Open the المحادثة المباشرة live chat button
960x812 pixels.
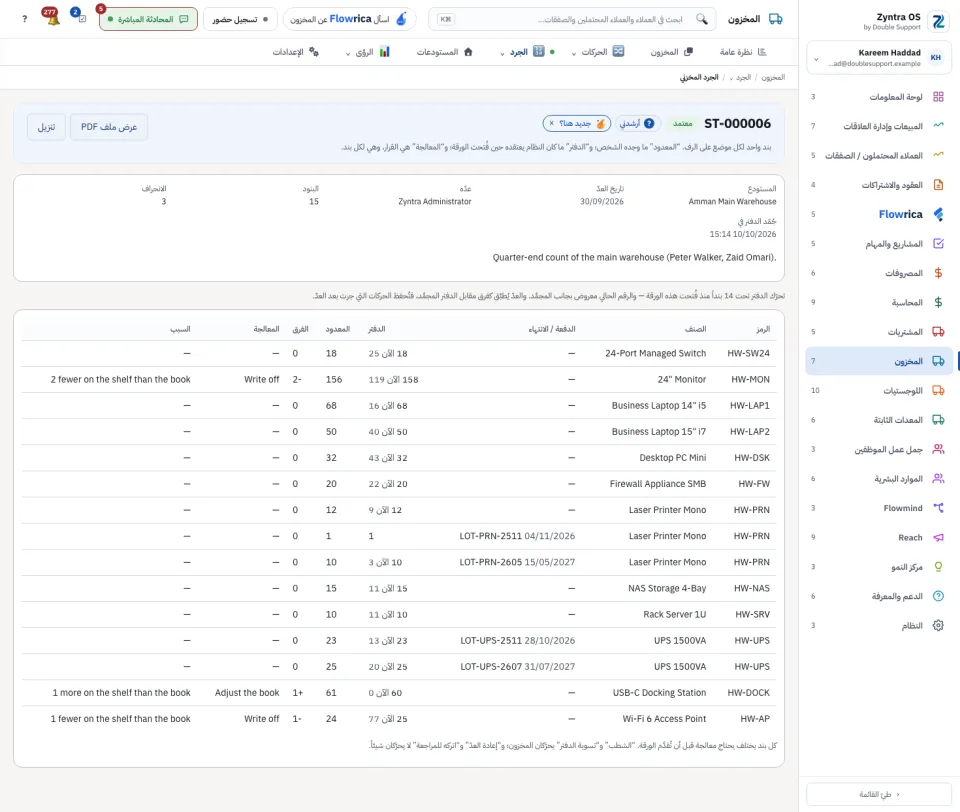148,19
